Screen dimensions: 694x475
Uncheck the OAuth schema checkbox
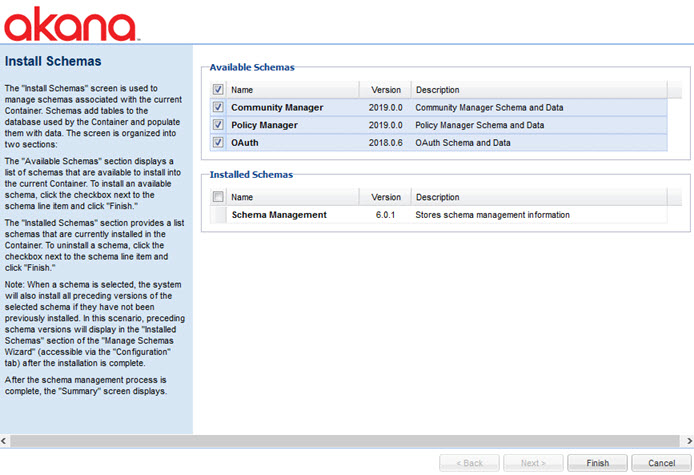(218, 143)
